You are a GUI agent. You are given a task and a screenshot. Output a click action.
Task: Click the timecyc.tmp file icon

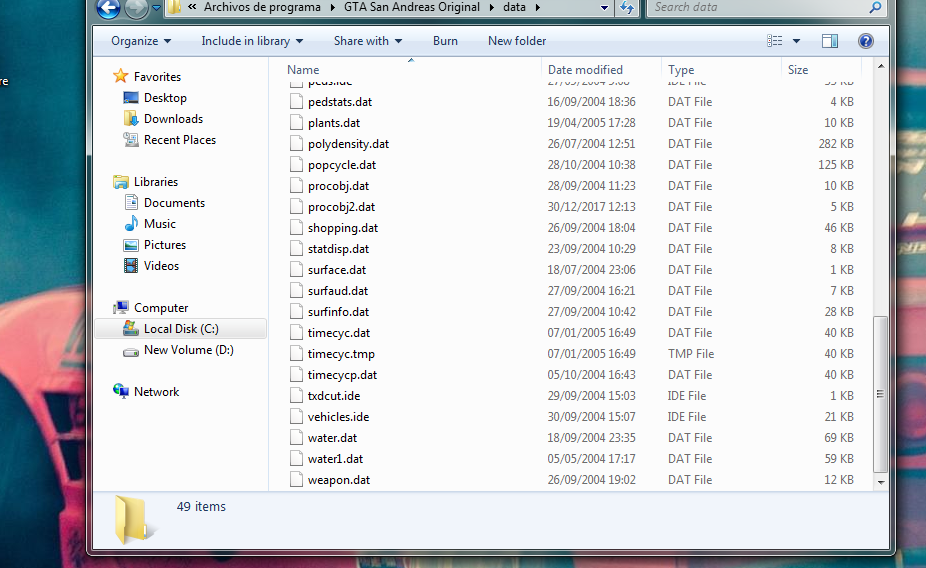pos(296,354)
